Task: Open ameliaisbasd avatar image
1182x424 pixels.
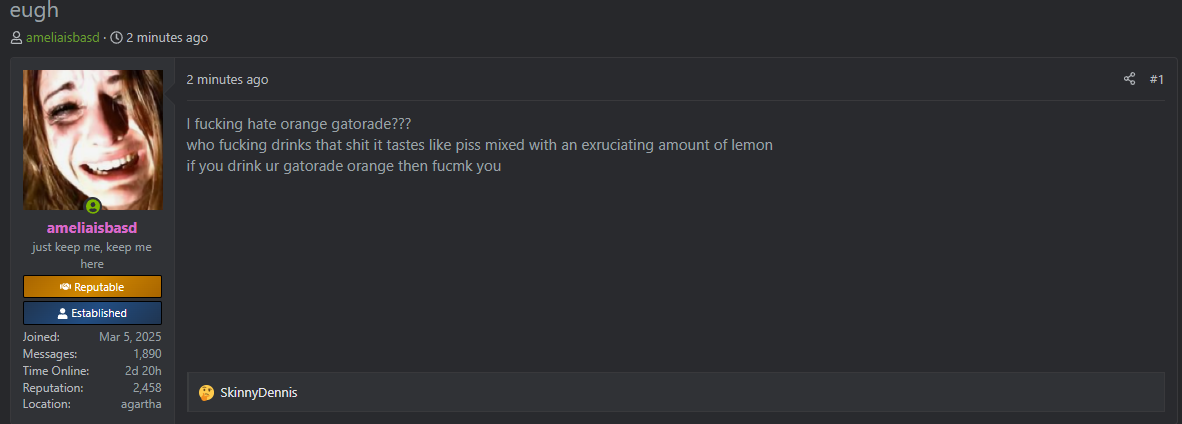Action: (x=92, y=138)
